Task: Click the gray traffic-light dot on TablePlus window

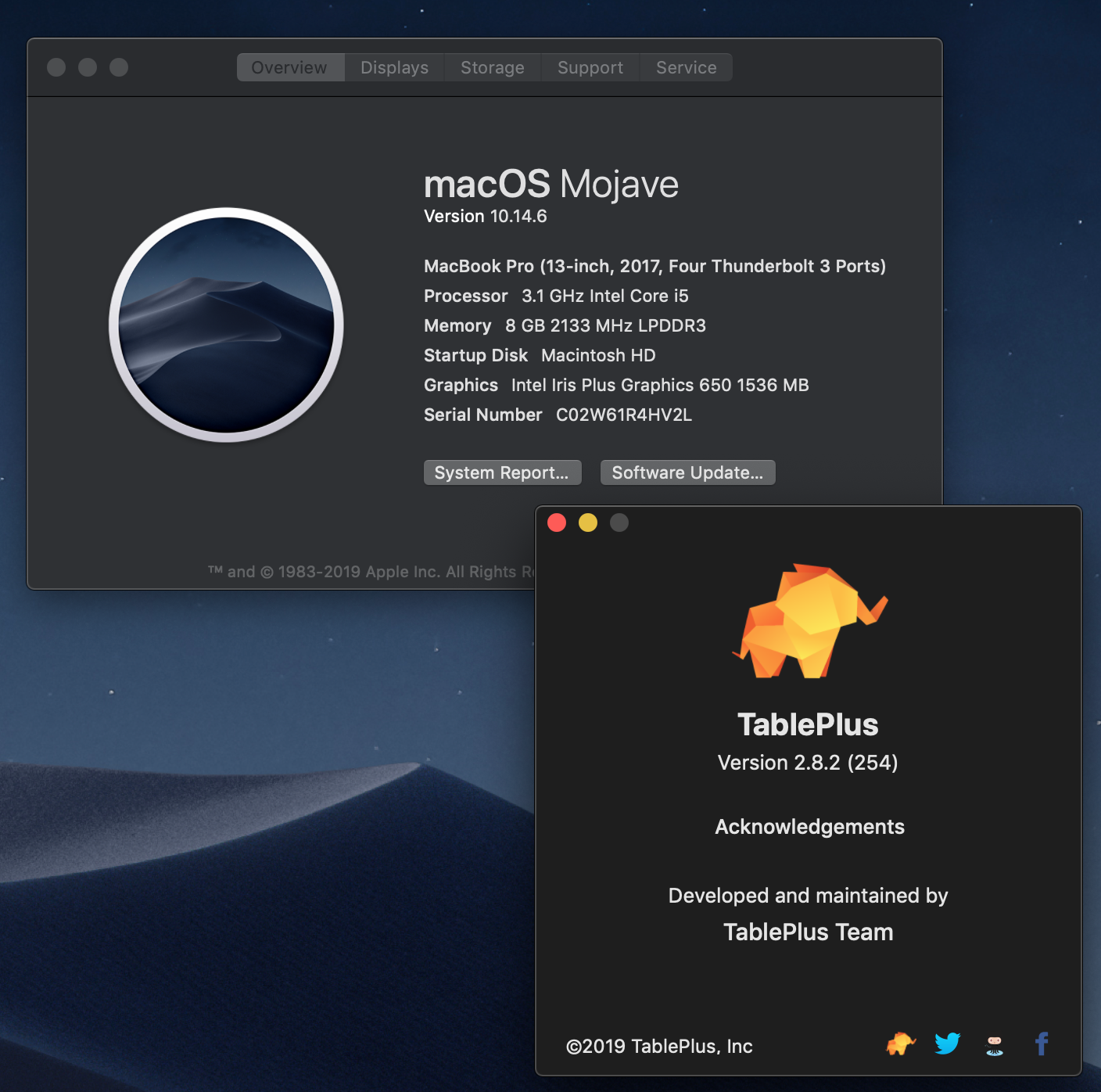Action: point(619,522)
